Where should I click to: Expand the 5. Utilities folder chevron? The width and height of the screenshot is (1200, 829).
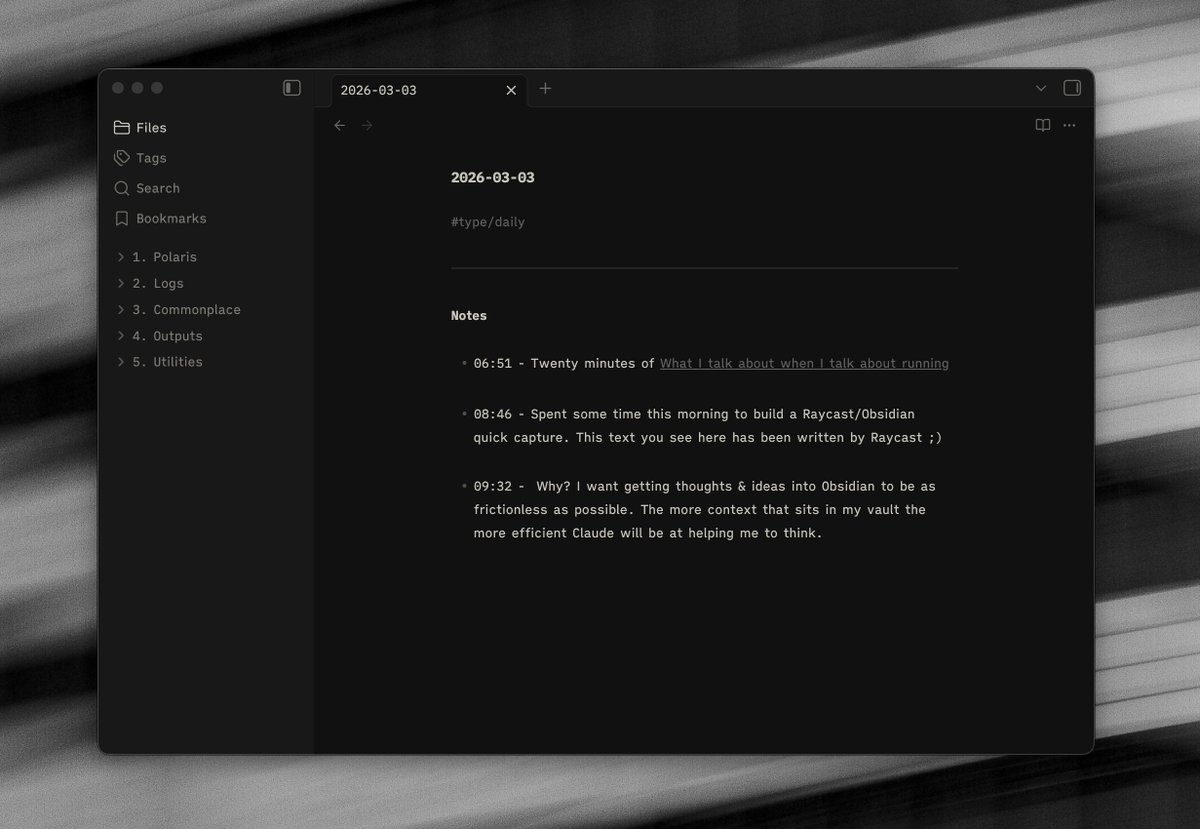pos(121,362)
